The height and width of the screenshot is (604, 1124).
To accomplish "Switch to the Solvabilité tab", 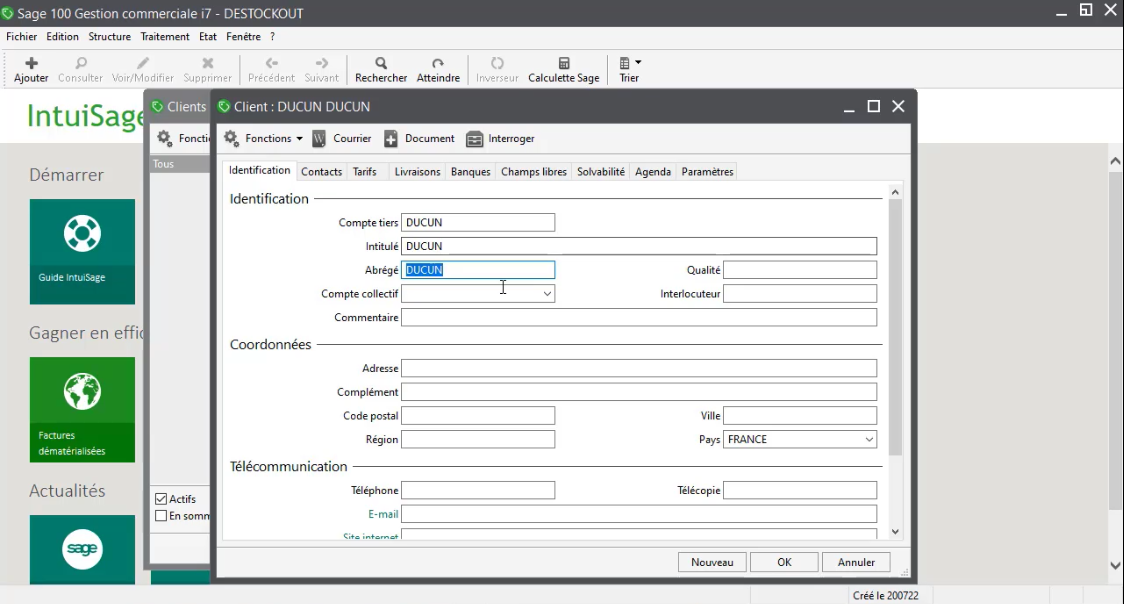I will [601, 172].
